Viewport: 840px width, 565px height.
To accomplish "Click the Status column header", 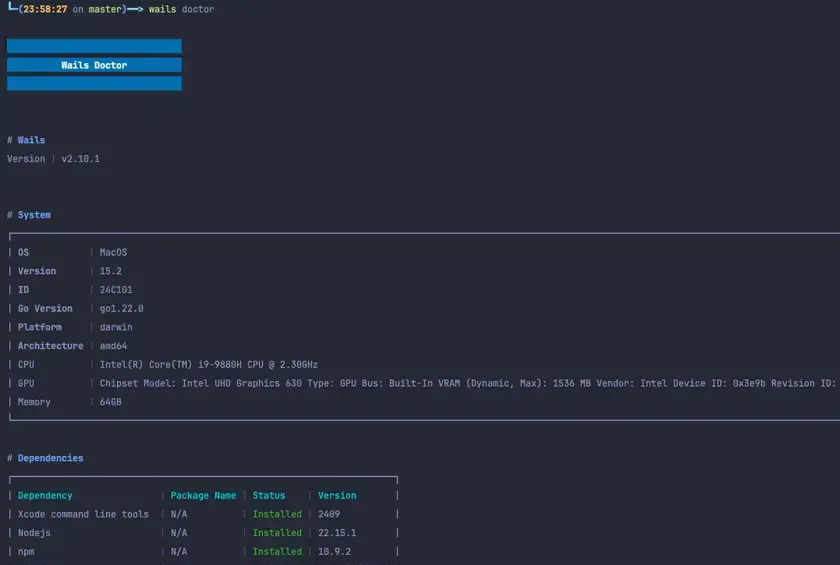I will tap(268, 495).
